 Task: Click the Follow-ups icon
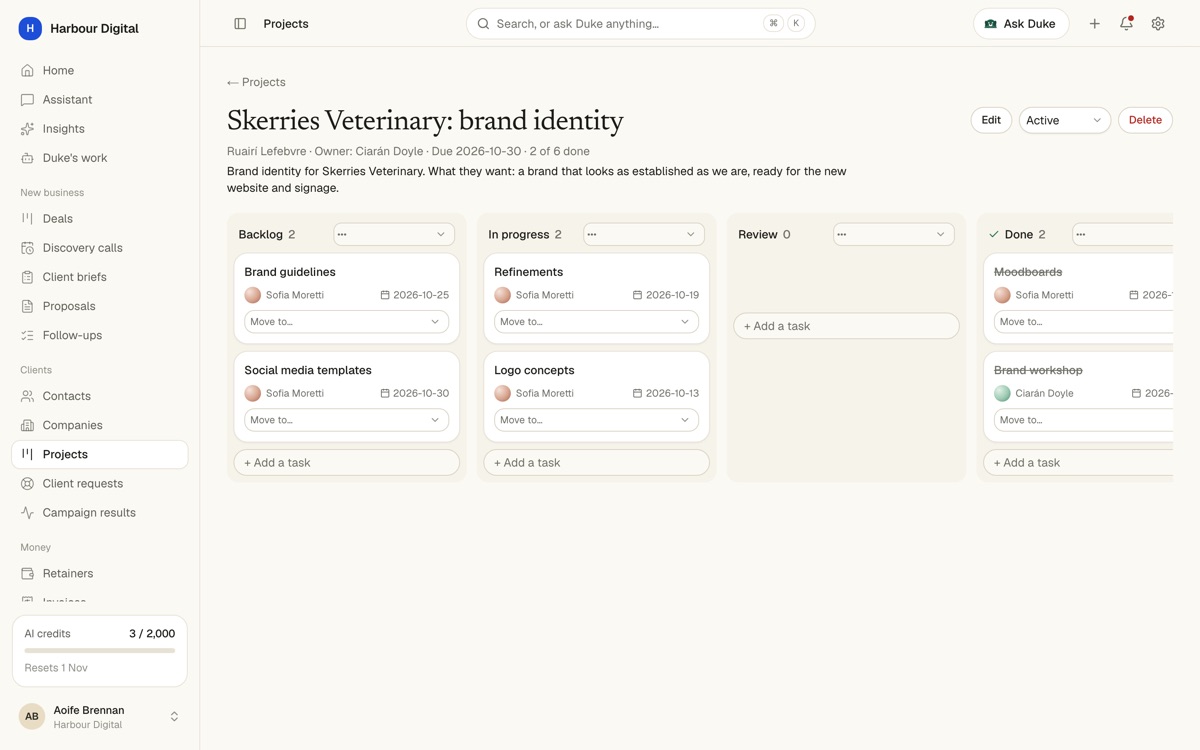point(27,335)
